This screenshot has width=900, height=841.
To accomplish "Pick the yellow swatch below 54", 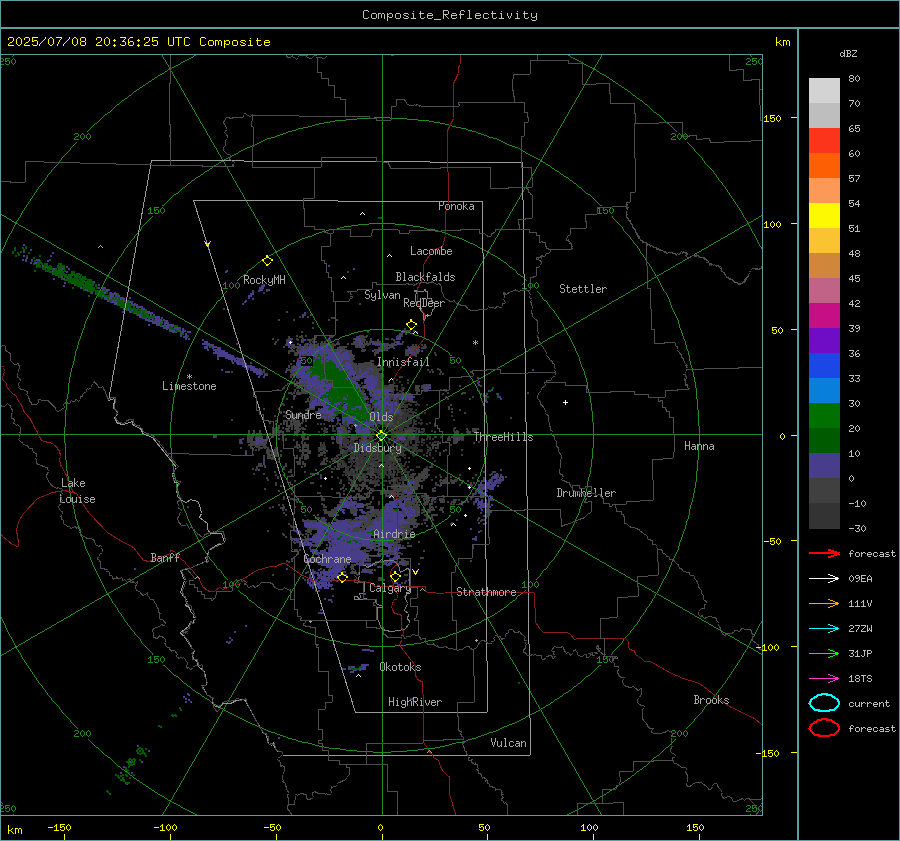I will click(x=824, y=215).
